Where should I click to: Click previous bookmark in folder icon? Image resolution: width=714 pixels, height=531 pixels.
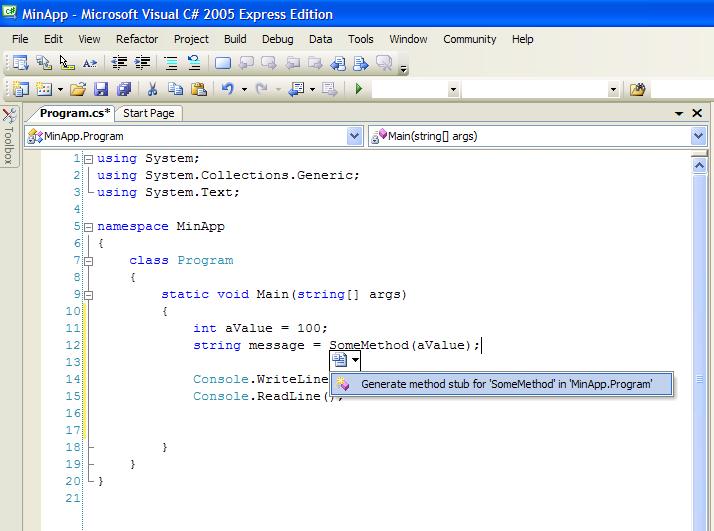pos(292,62)
